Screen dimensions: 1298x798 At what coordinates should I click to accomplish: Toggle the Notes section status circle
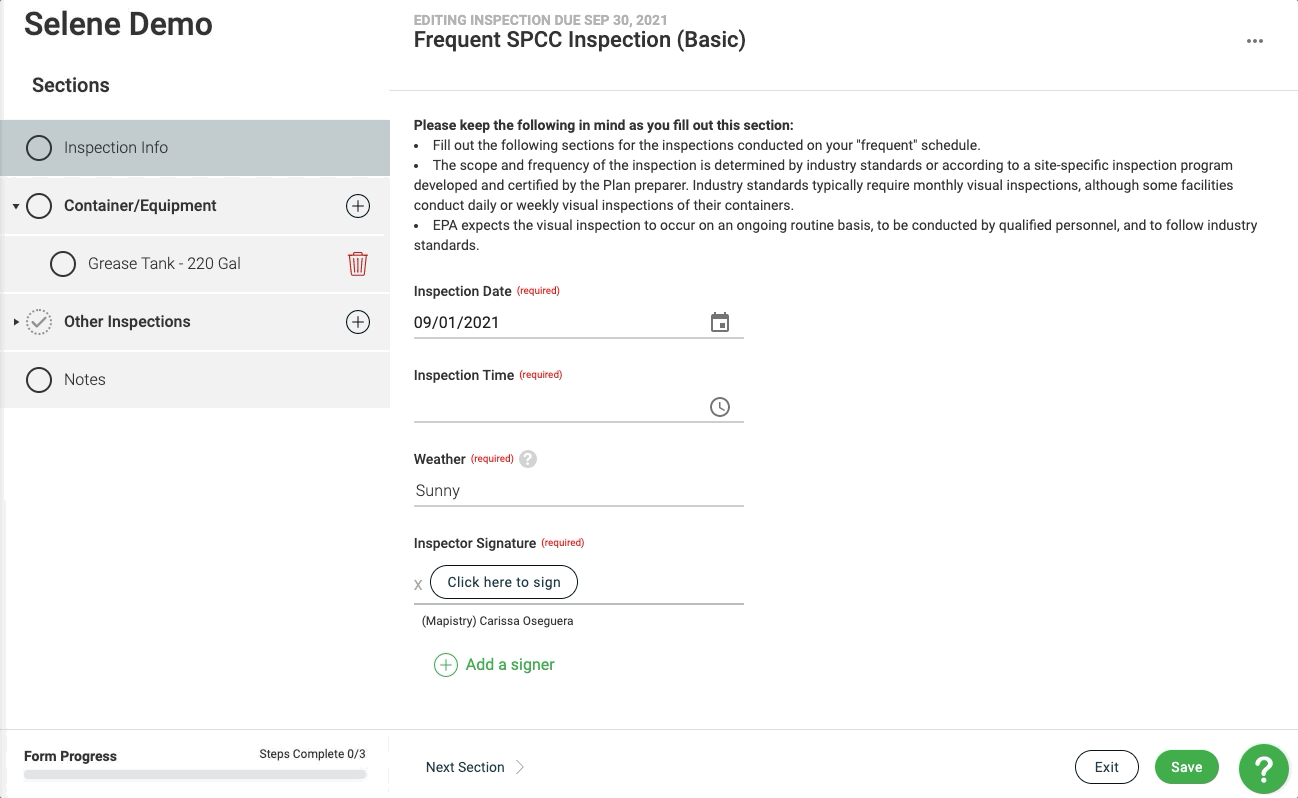39,380
